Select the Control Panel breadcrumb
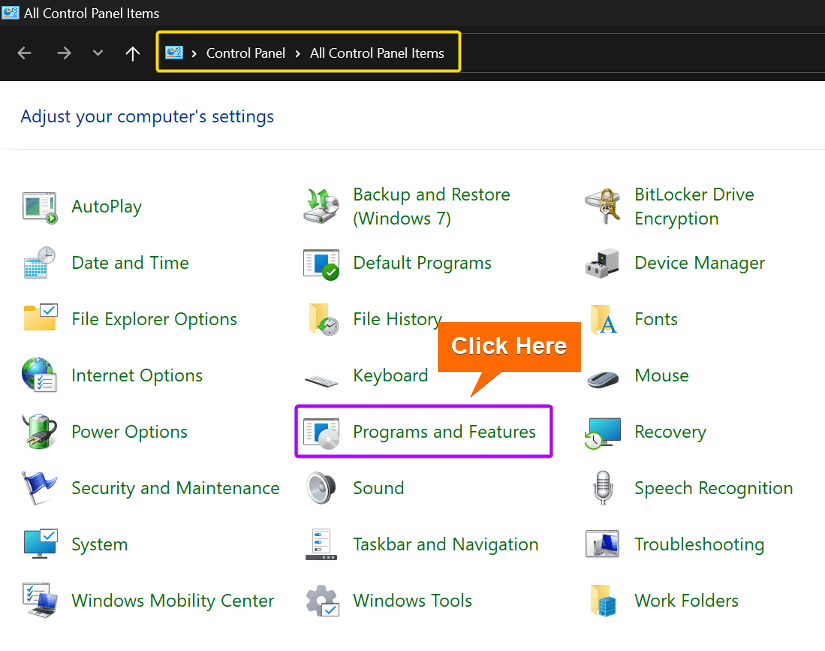 (x=245, y=53)
